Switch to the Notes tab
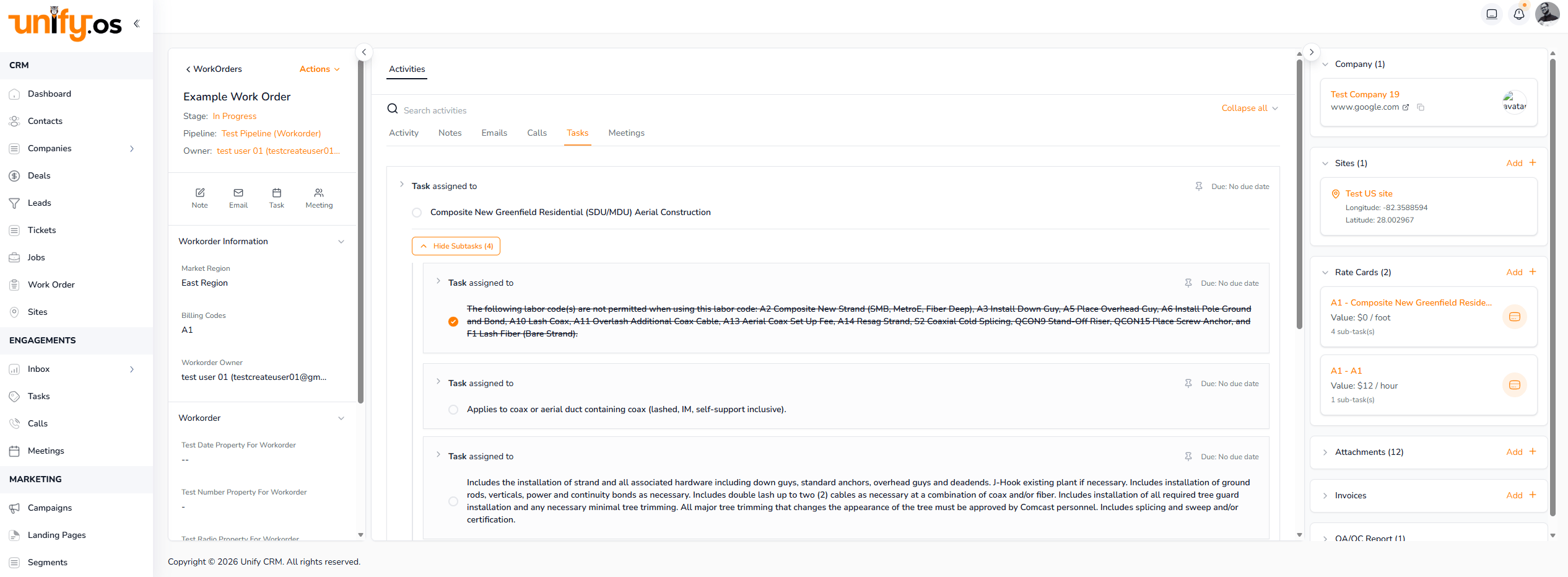Image resolution: width=1568 pixels, height=577 pixels. [x=450, y=133]
